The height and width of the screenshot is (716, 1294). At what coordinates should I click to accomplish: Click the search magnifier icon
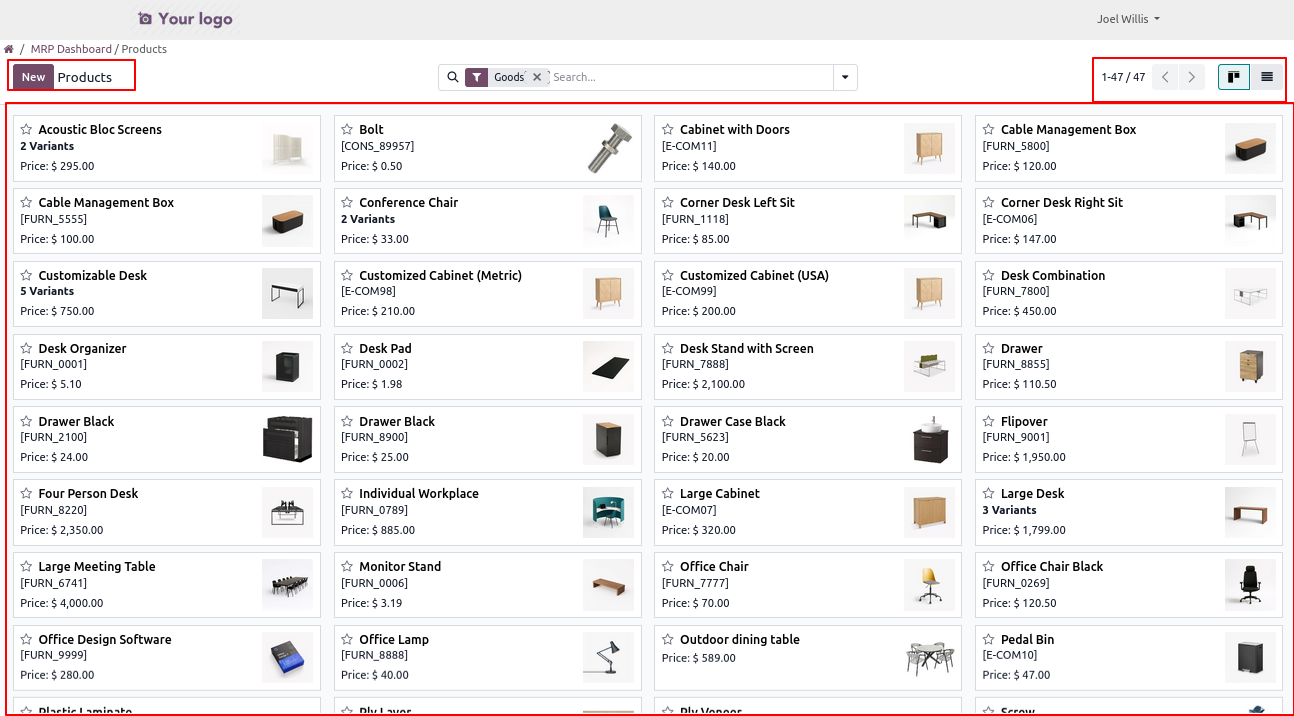tap(452, 77)
